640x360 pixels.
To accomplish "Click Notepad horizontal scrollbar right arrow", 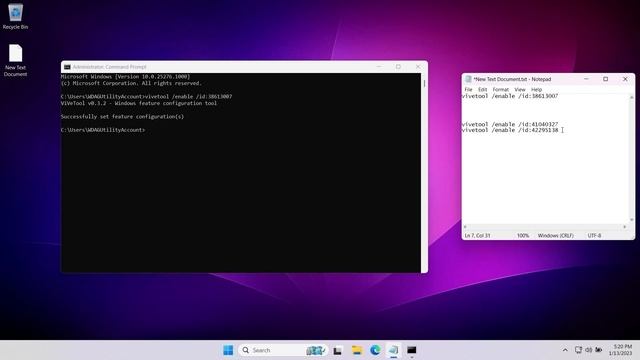I will (624, 227).
